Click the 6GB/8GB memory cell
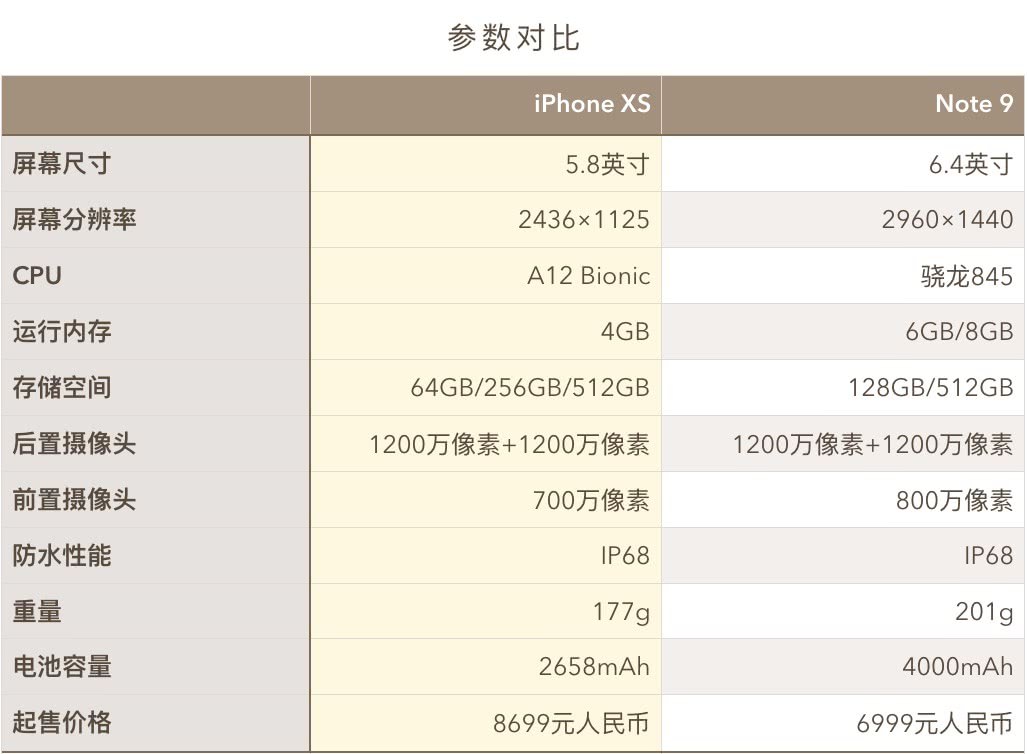Screen dimensions: 1028x754 (x=958, y=332)
